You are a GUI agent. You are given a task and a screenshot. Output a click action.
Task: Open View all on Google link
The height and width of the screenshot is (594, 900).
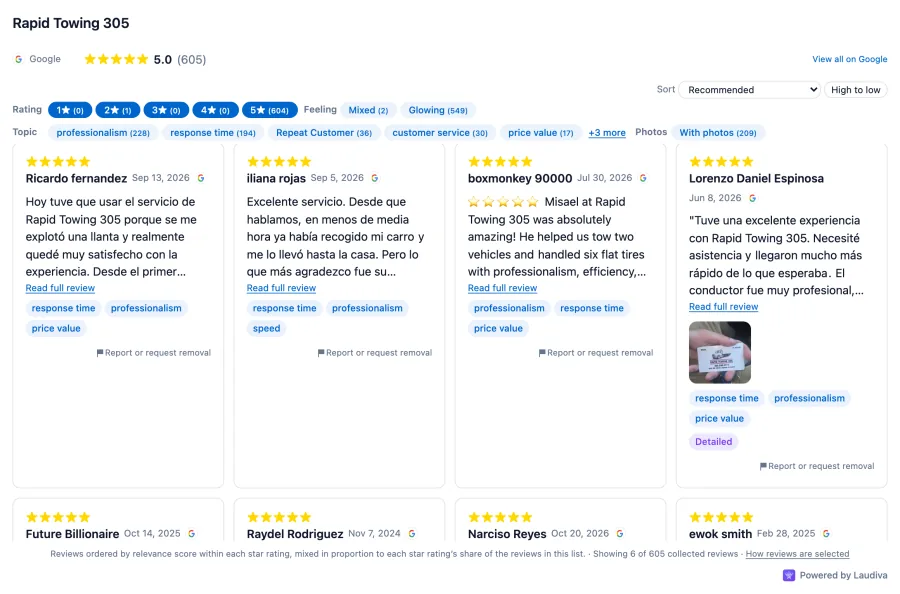point(849,59)
